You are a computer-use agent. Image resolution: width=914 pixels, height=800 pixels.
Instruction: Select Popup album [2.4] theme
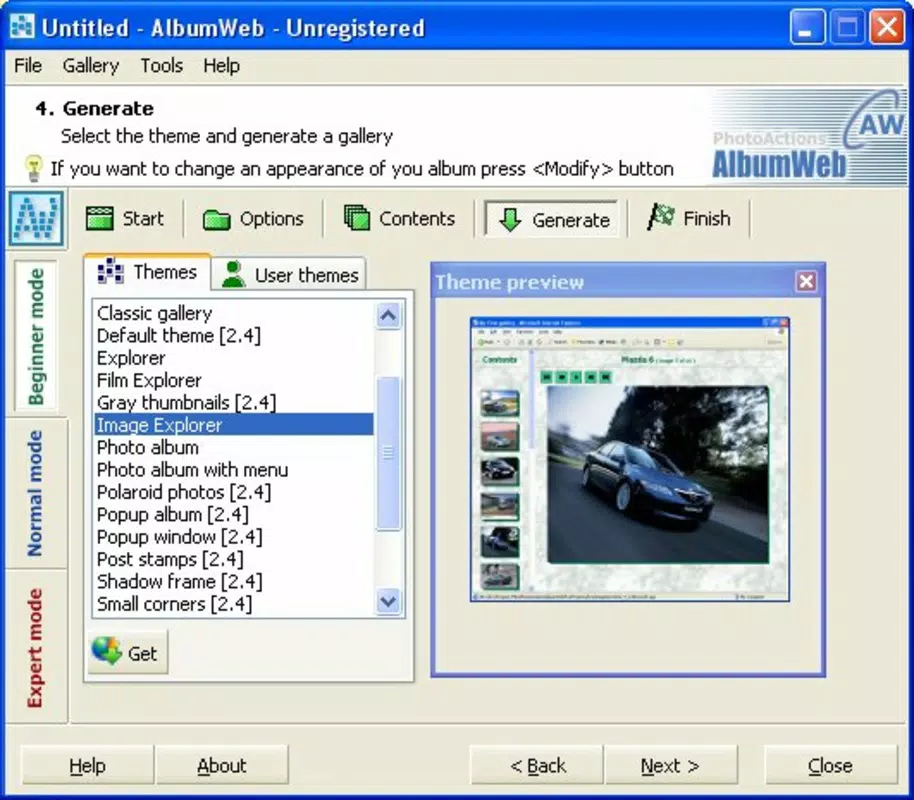pos(234,514)
